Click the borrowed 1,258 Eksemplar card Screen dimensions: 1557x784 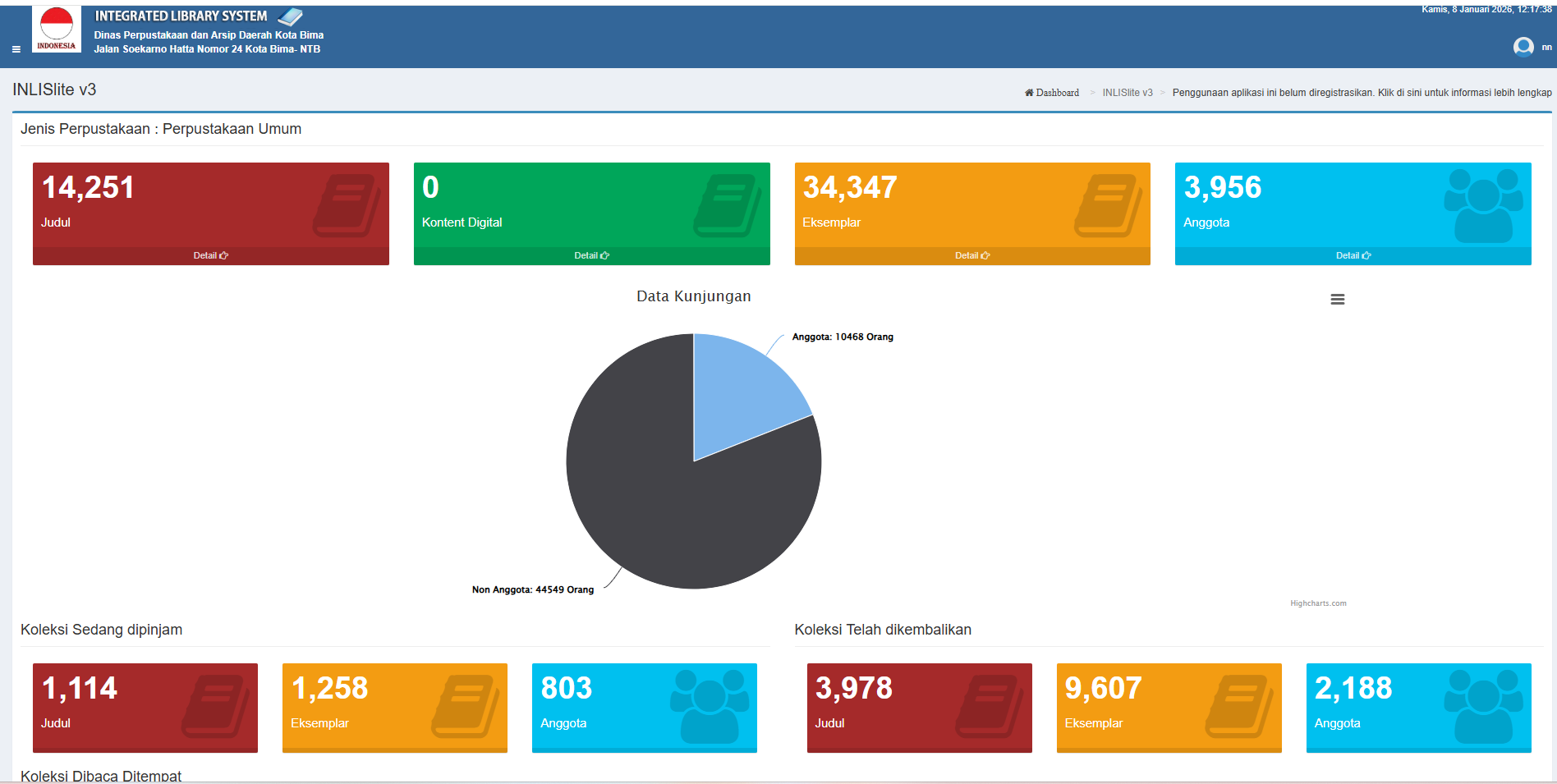coord(394,708)
